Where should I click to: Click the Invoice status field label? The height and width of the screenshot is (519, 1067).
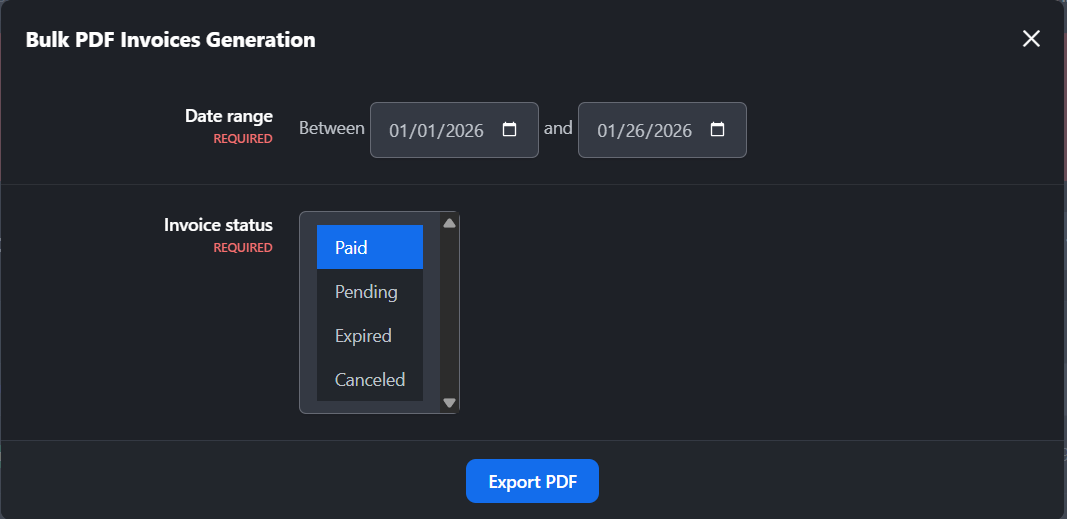click(x=218, y=224)
